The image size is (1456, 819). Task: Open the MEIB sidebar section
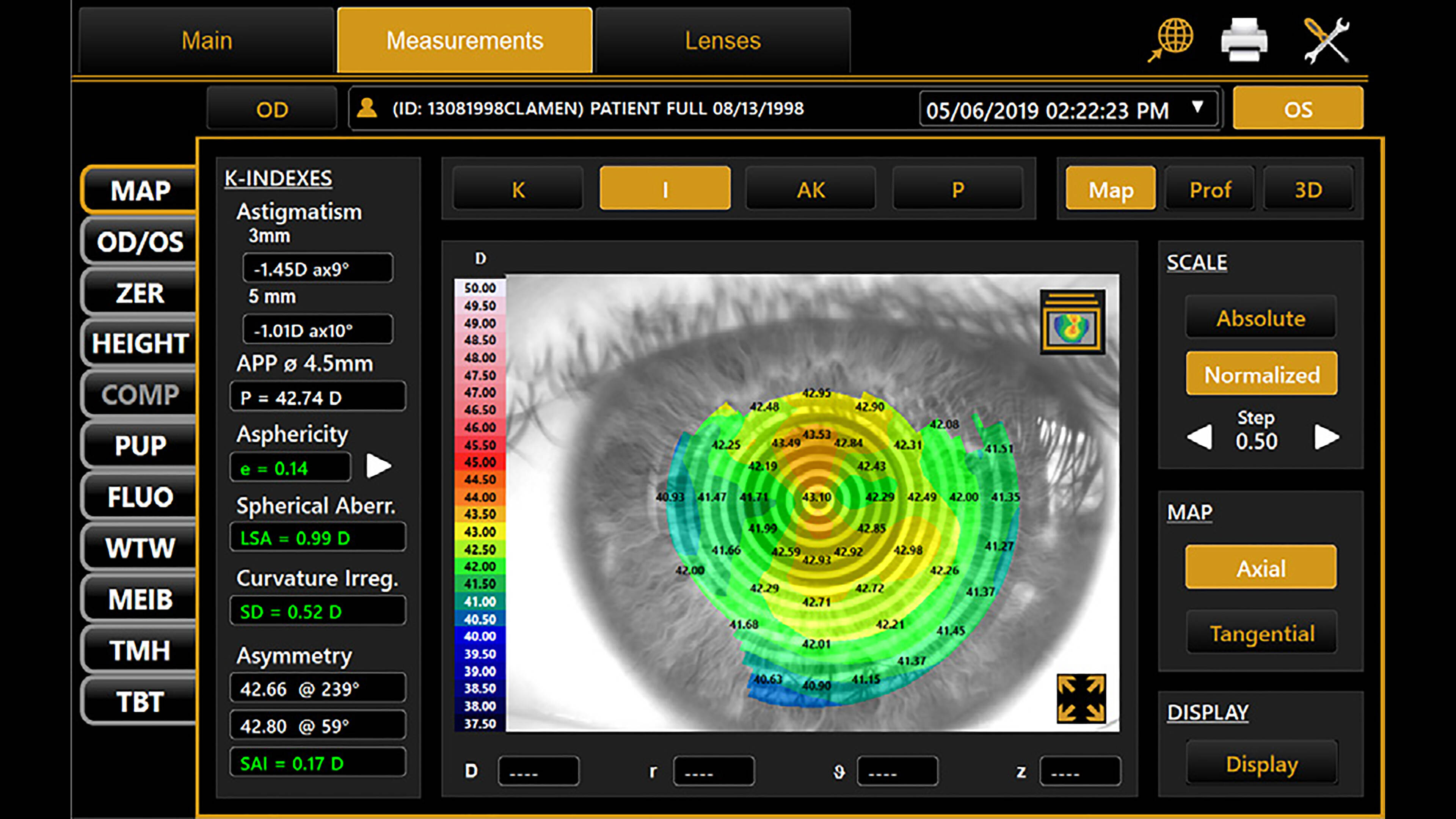click(140, 599)
